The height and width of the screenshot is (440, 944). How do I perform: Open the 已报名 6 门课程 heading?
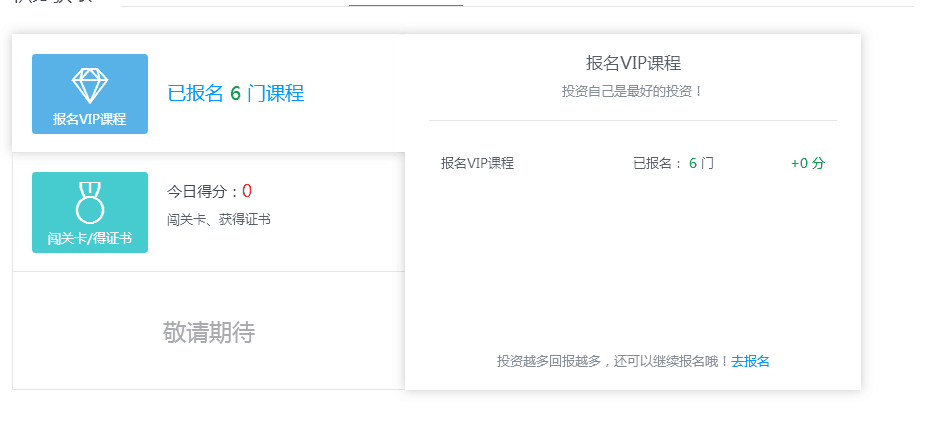[235, 94]
